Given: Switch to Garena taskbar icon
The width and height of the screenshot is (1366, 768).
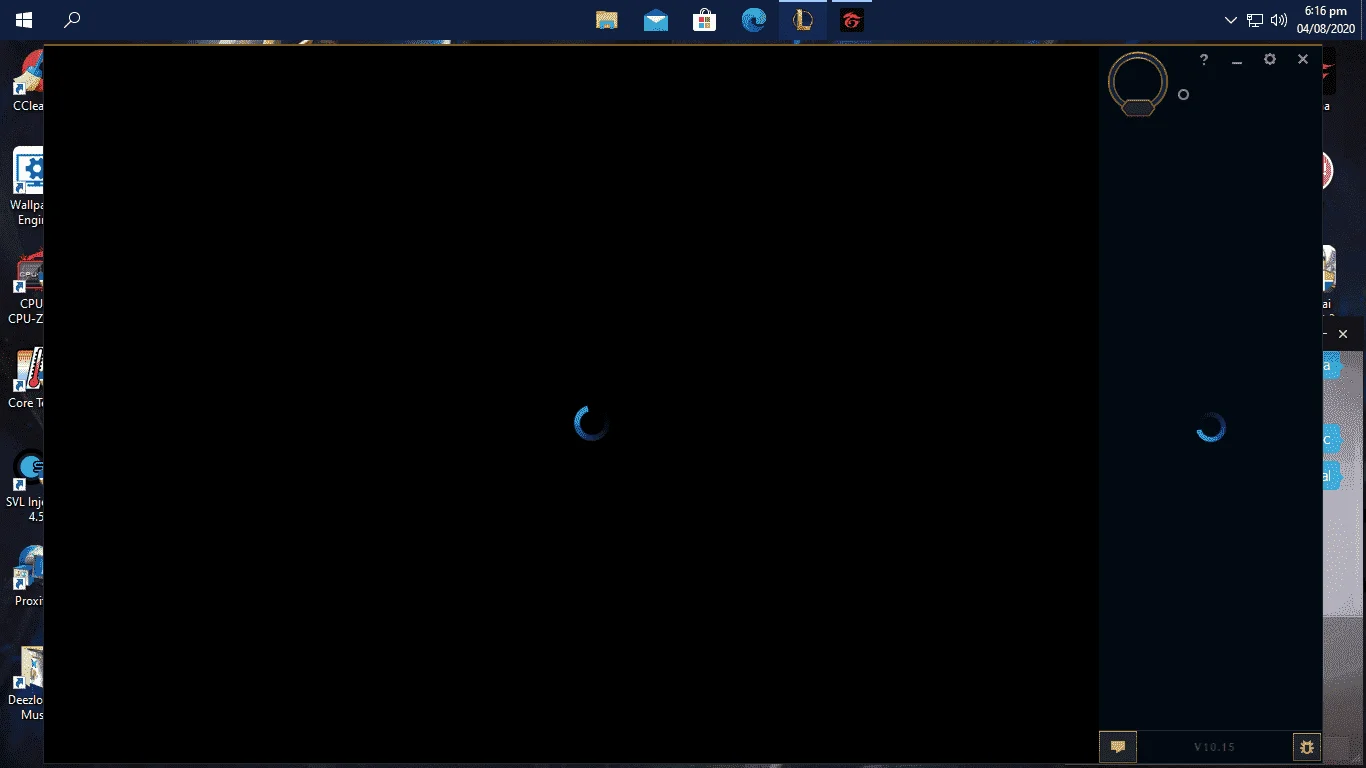Looking at the screenshot, I should point(851,20).
